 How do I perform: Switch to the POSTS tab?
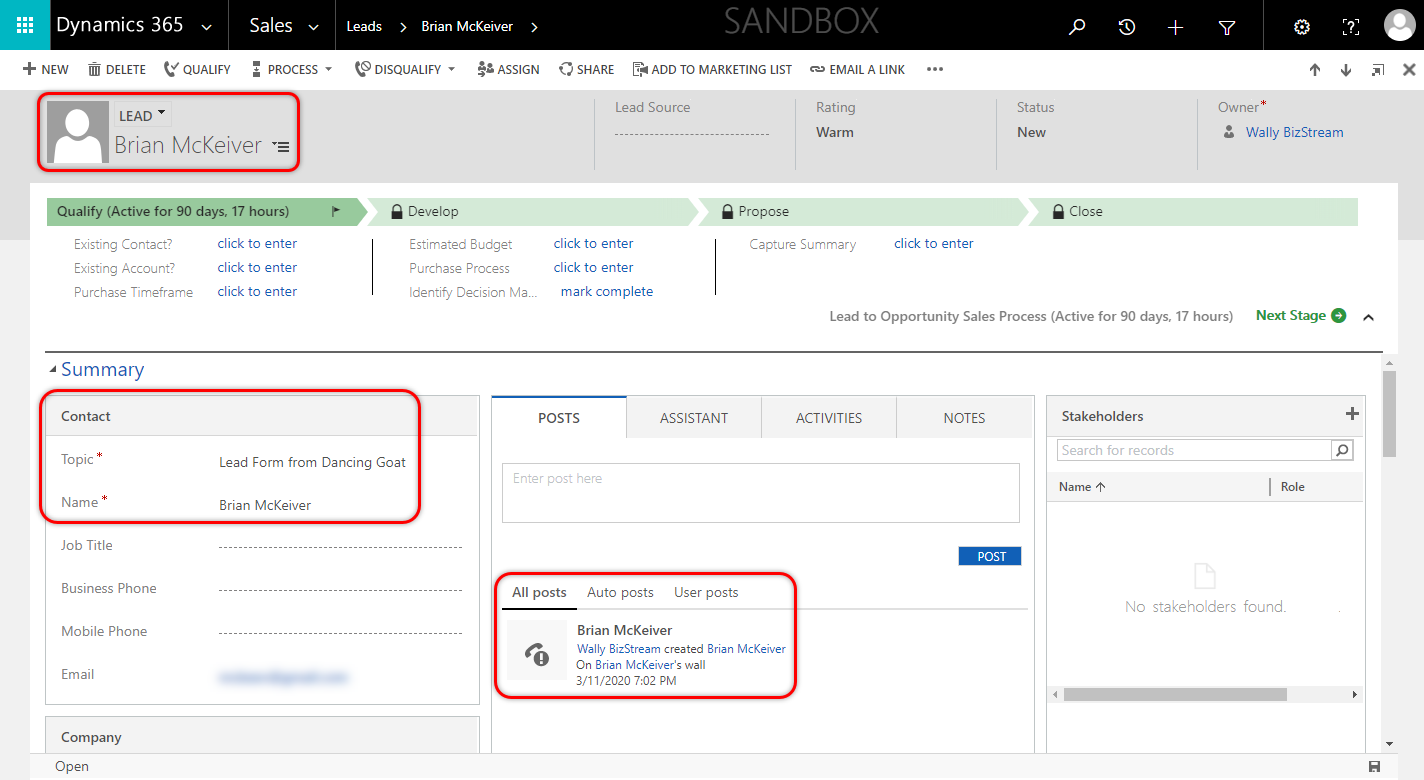[x=559, y=418]
